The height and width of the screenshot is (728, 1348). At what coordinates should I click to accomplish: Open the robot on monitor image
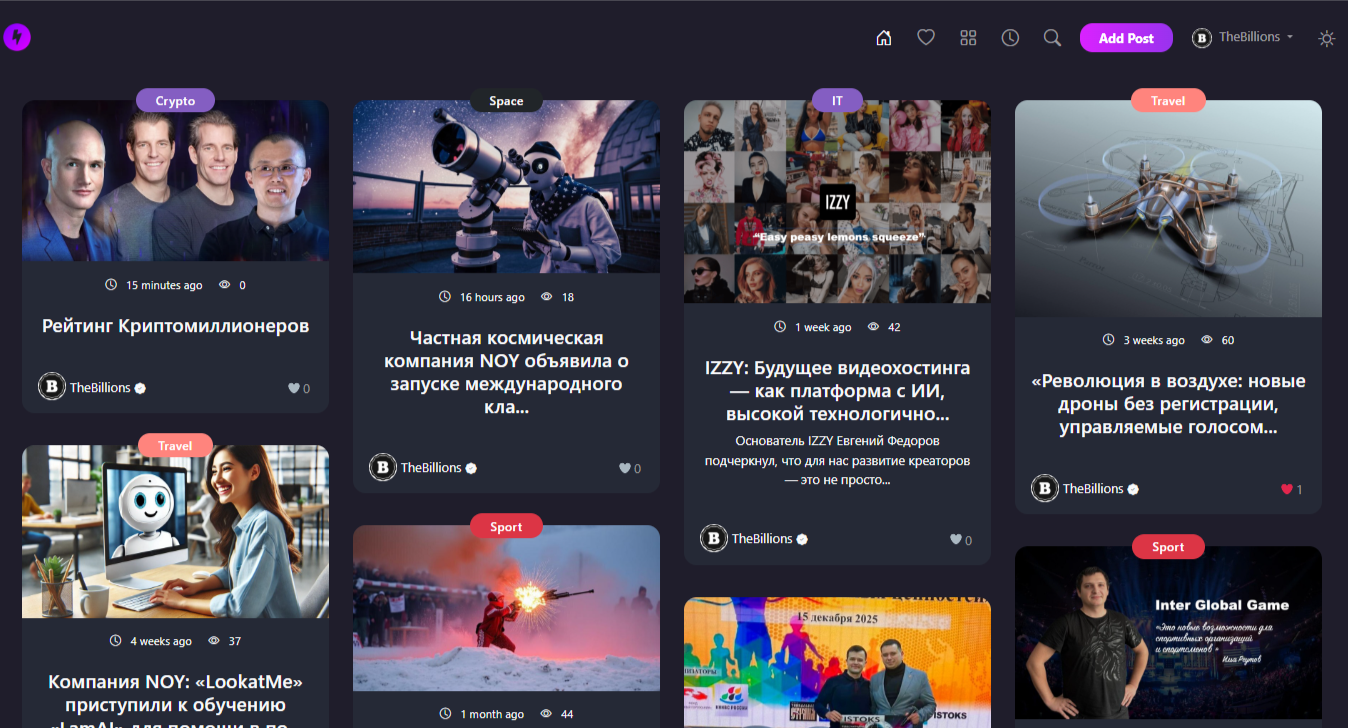click(175, 532)
